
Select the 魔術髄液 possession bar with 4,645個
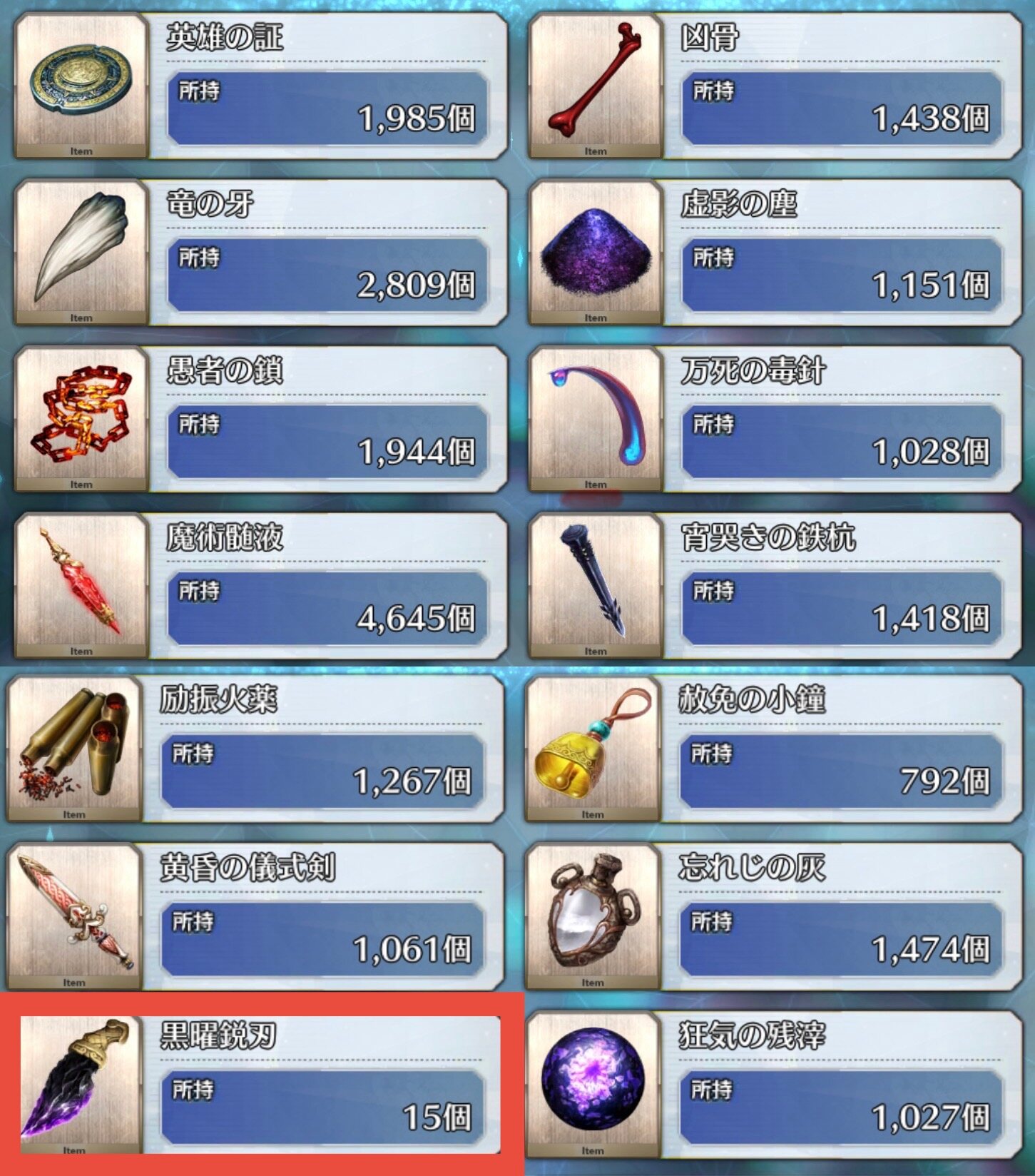click(x=327, y=608)
